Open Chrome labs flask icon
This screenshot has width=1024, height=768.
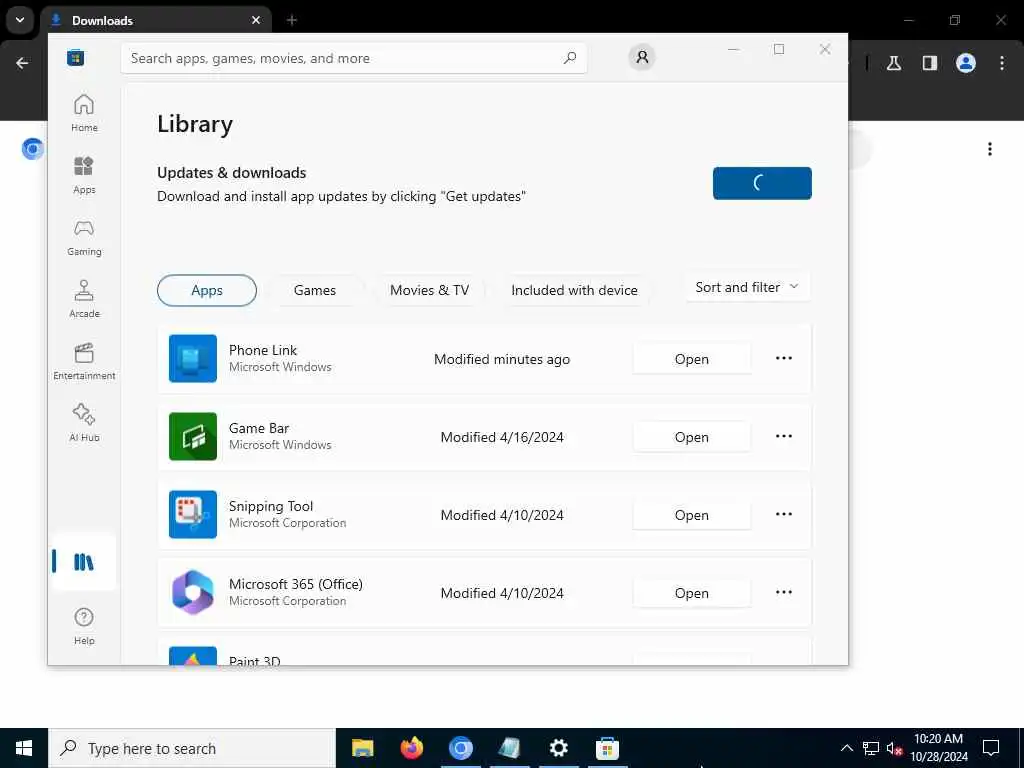tap(894, 63)
